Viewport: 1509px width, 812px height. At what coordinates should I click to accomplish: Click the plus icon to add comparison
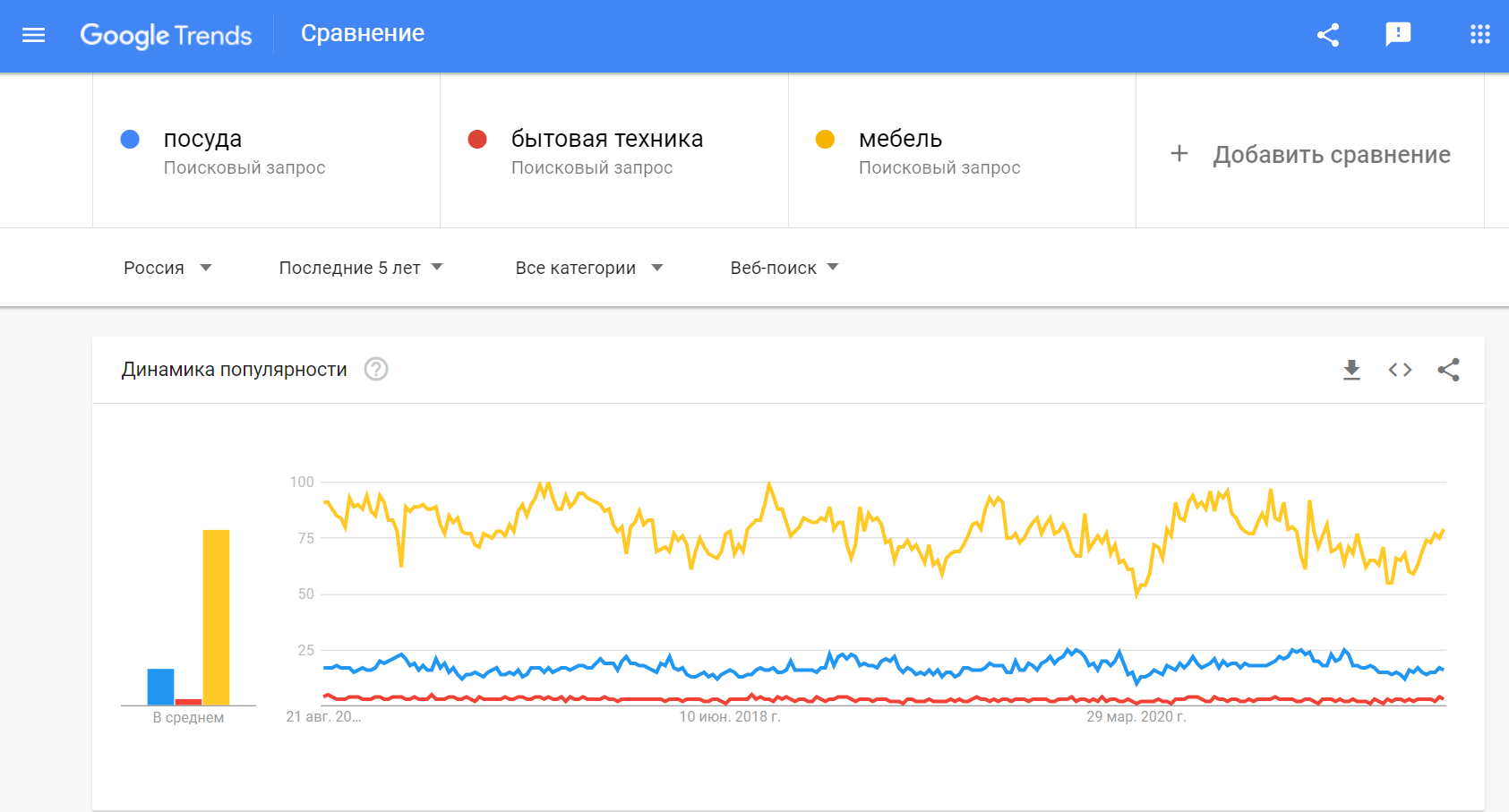pos(1179,153)
